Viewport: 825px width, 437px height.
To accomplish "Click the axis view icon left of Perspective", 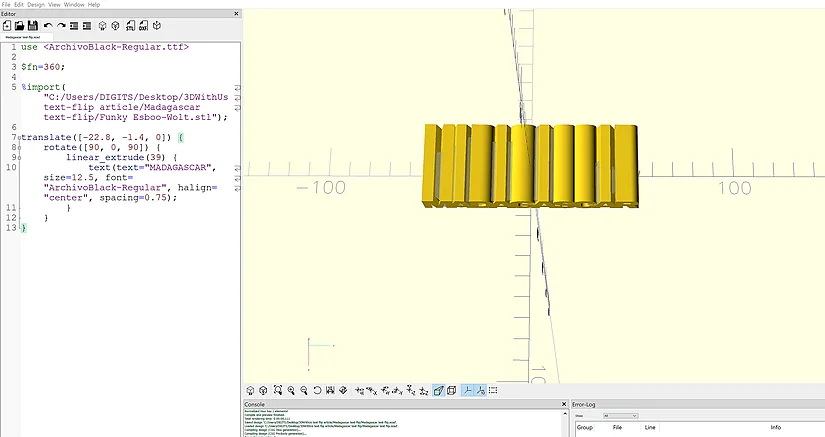I will [x=424, y=390].
